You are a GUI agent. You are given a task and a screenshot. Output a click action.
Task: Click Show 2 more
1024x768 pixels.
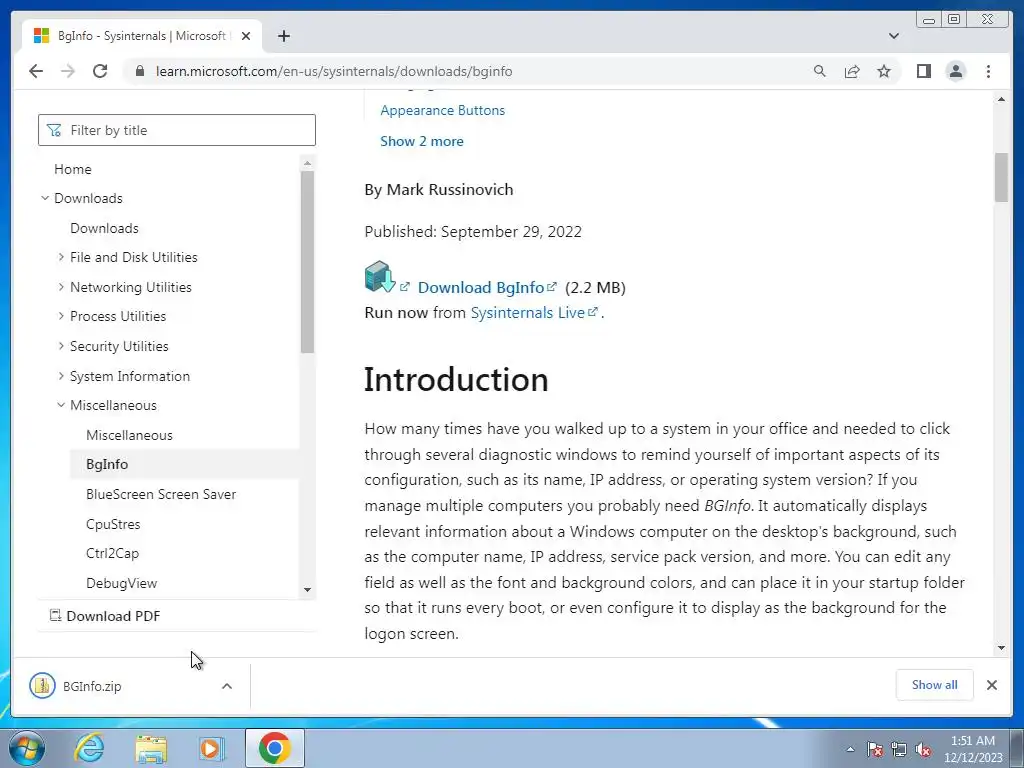[422, 141]
